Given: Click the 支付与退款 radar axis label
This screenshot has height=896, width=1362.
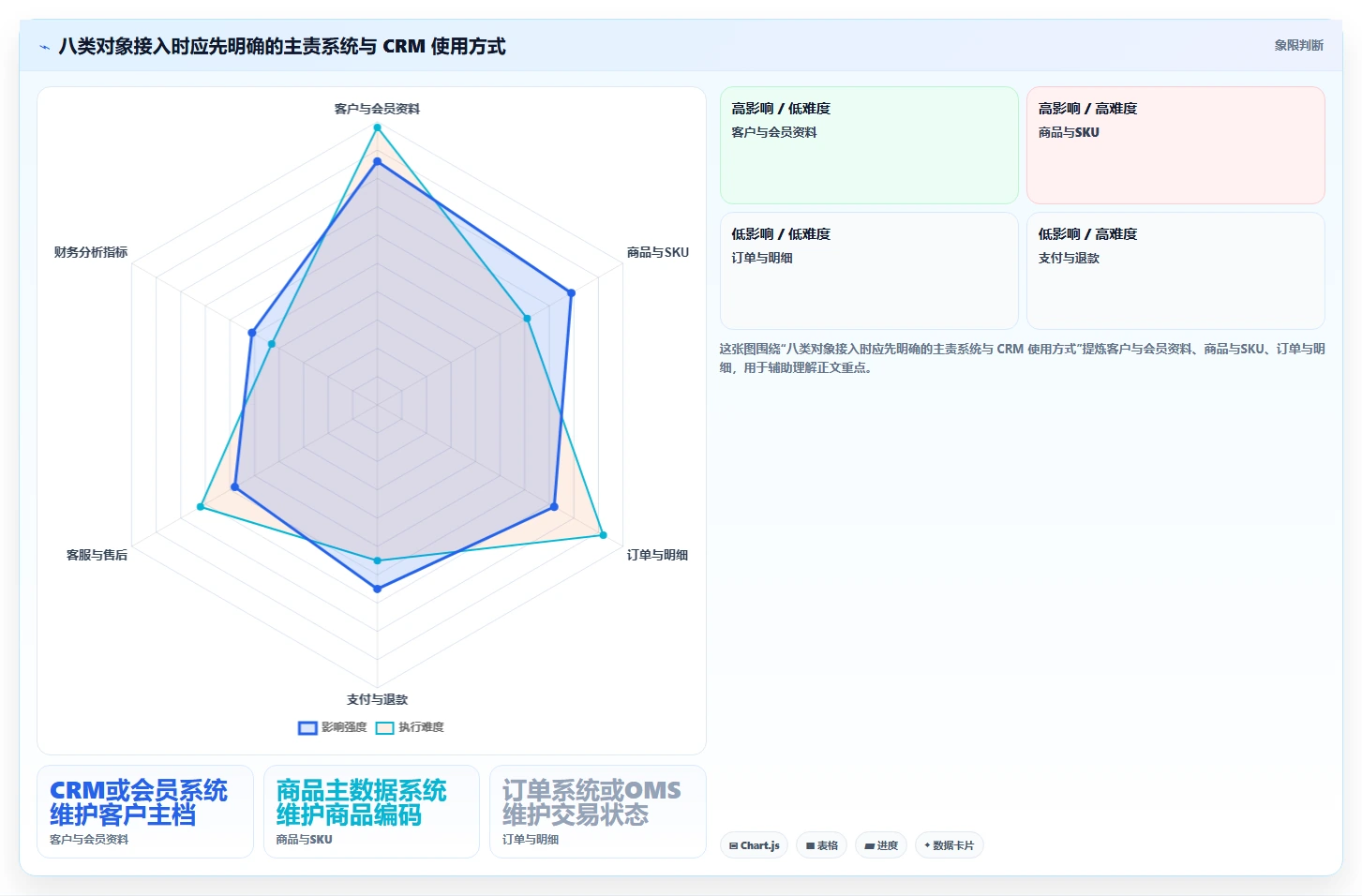Looking at the screenshot, I should 377,699.
